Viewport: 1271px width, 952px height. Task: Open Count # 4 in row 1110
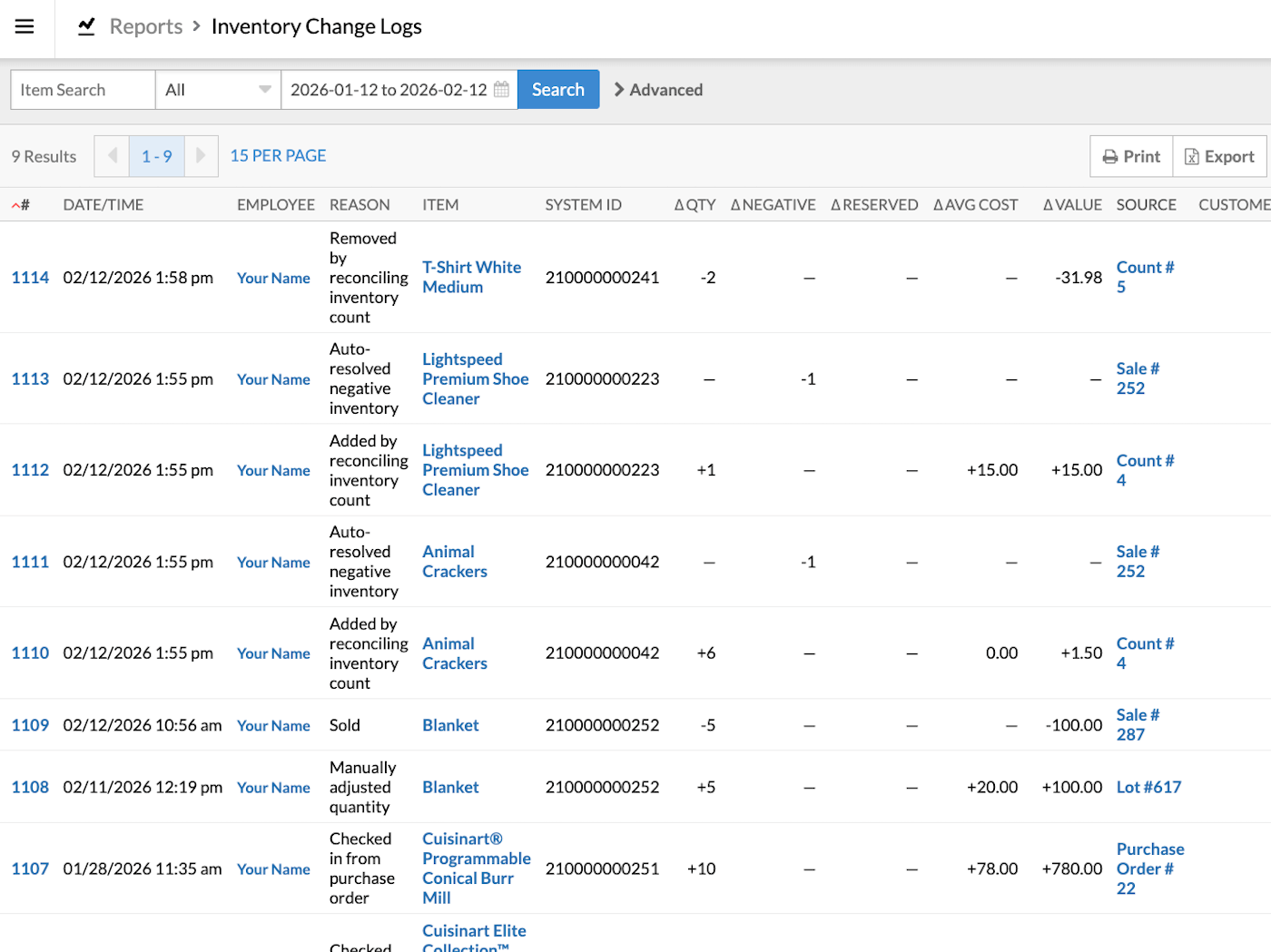(1146, 653)
